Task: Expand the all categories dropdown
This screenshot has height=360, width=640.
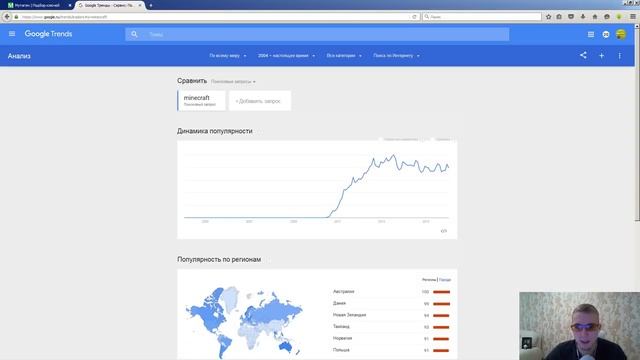Action: tap(344, 56)
